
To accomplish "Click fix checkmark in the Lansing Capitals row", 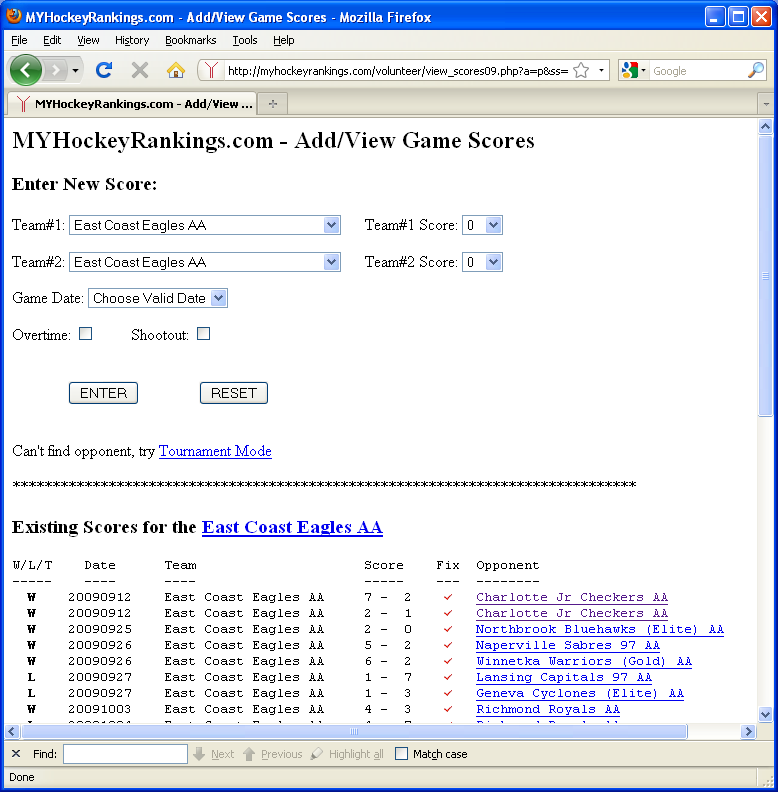I will pyautogui.click(x=448, y=677).
